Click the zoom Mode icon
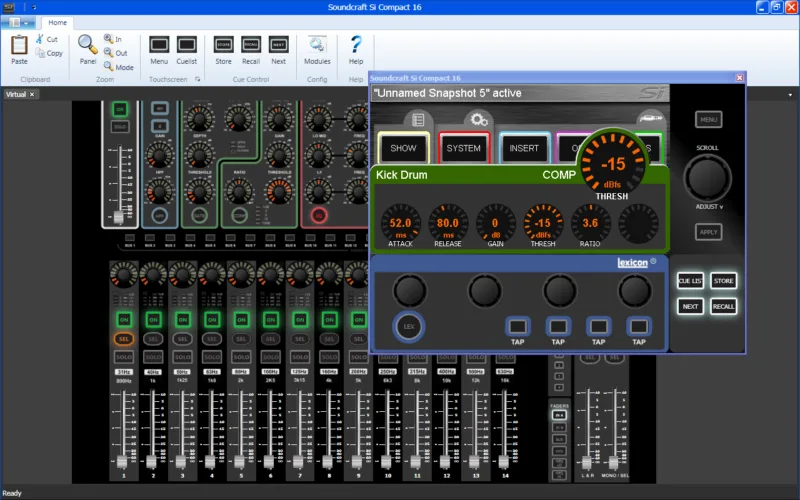800x500 pixels. coord(108,66)
